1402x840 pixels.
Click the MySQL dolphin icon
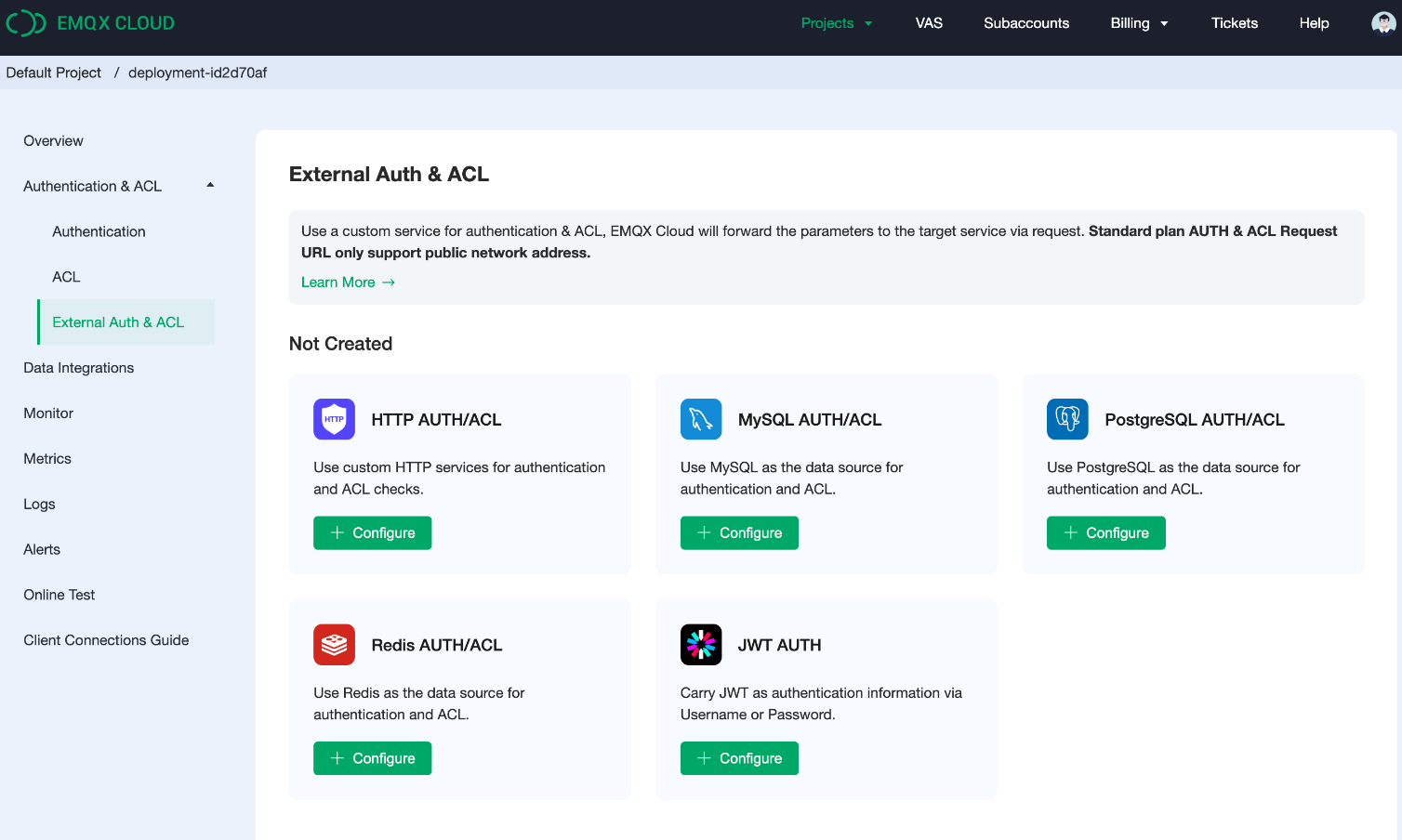tap(701, 419)
